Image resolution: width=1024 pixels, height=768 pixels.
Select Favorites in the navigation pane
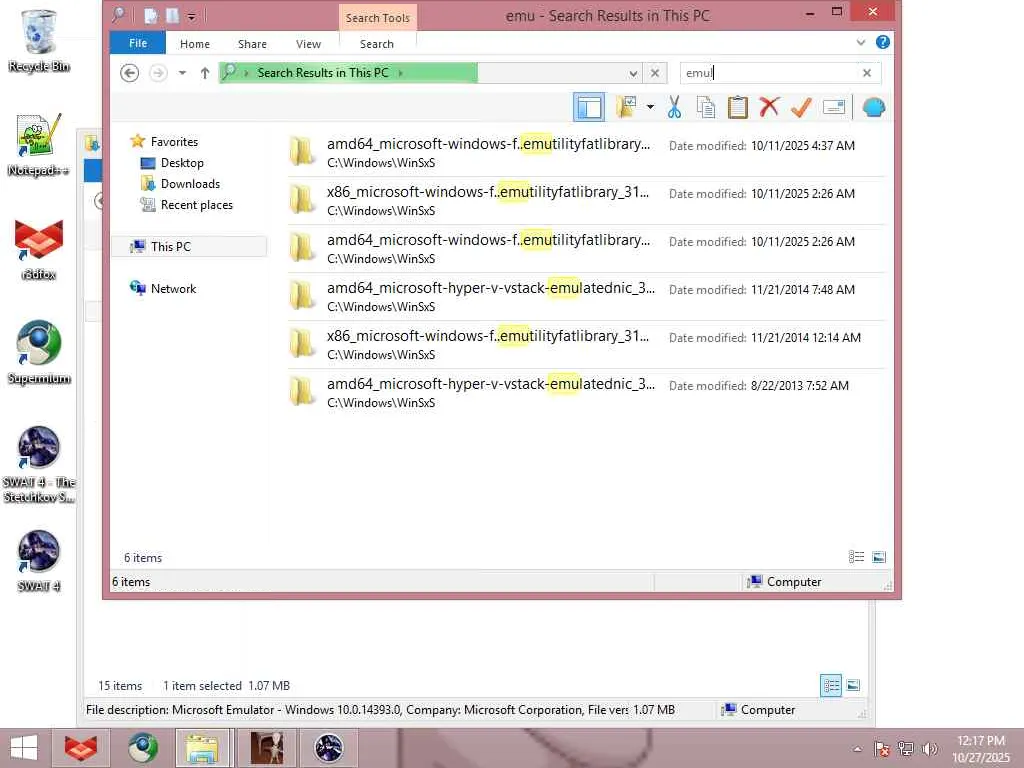coord(174,142)
